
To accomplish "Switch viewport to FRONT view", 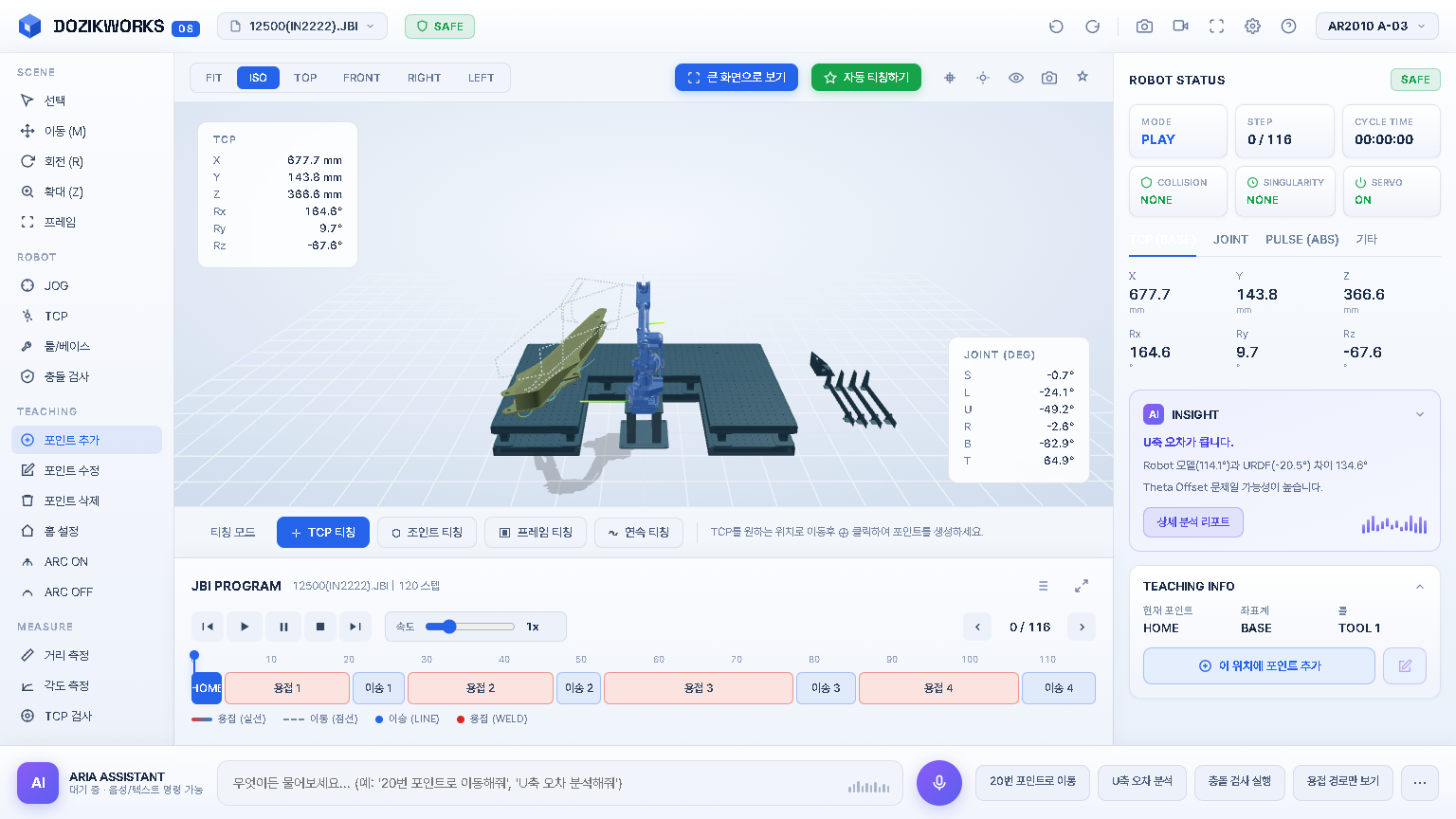I will click(x=361, y=78).
